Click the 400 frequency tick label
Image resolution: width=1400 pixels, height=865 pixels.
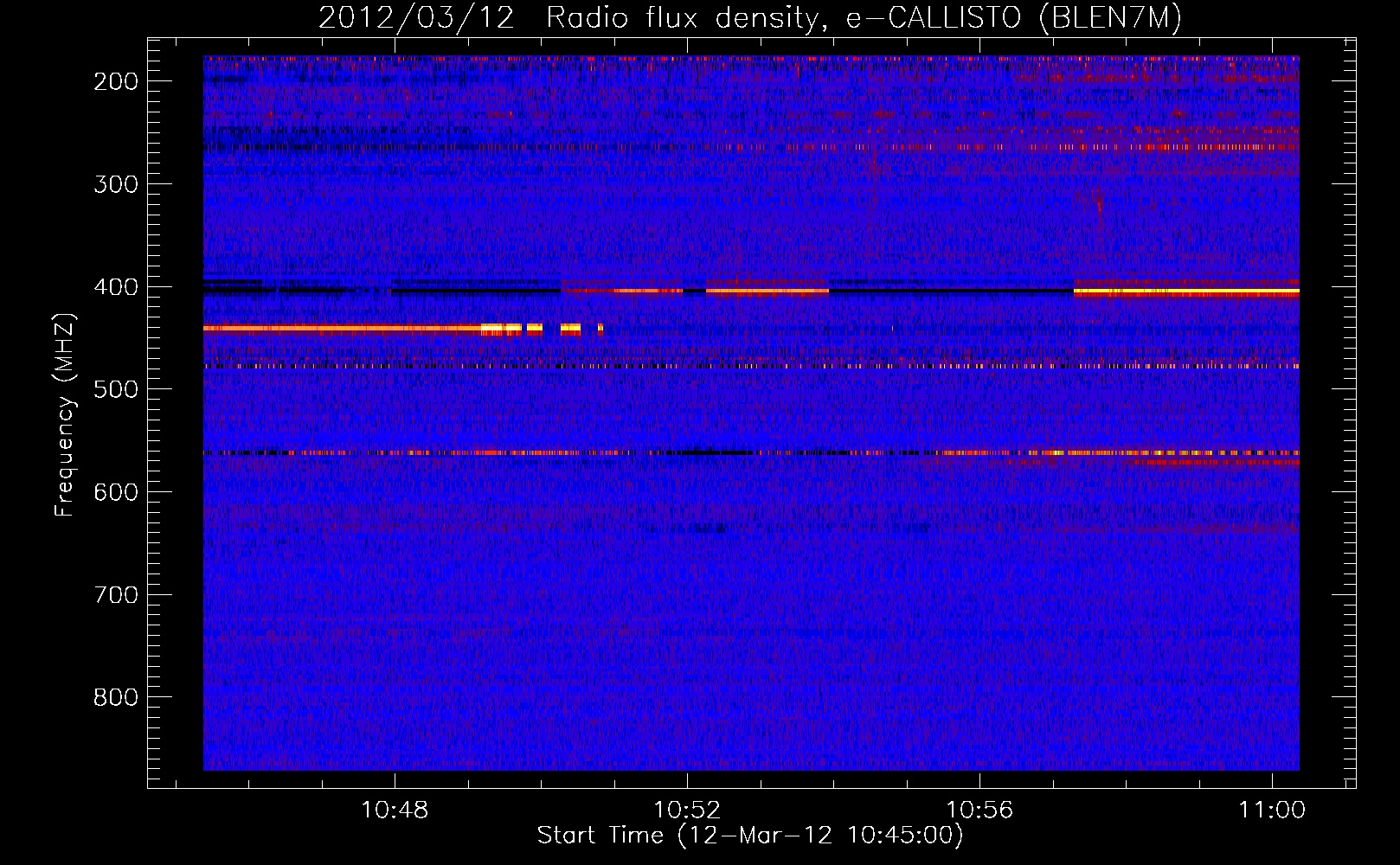pos(116,287)
